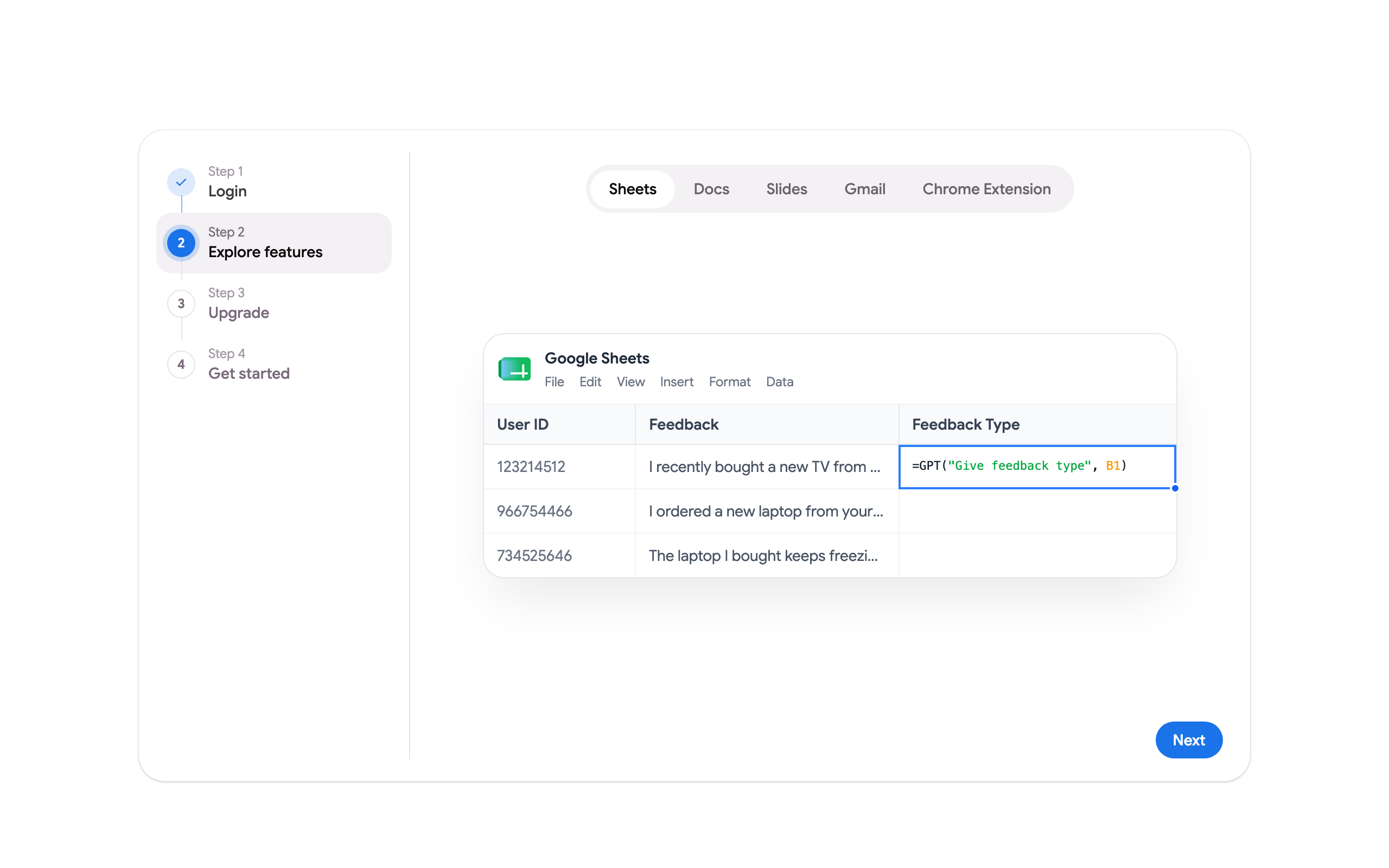Open the File menu in Google Sheets
The image size is (1389, 868).
pos(554,382)
